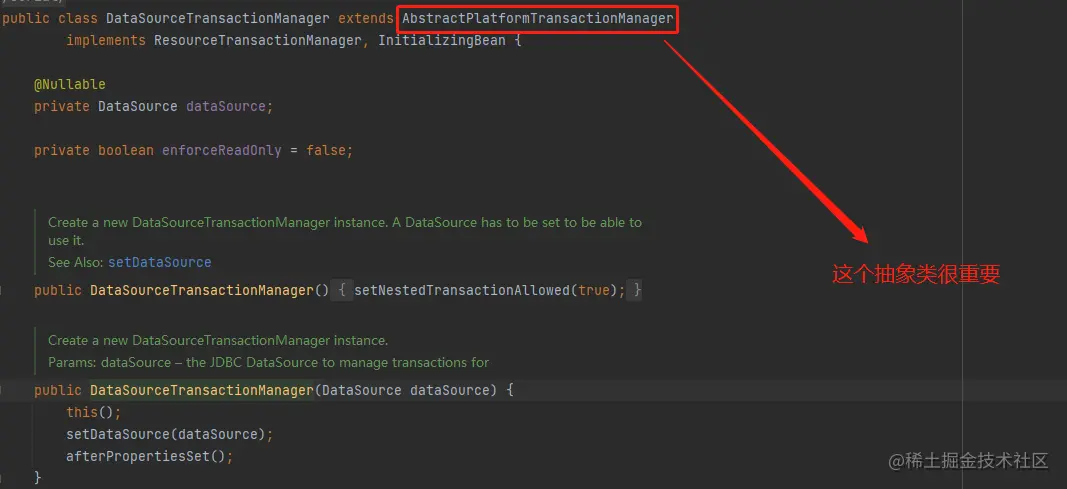Click the false literal assigned to enforceReadOnly
Viewport: 1067px width, 489px height.
tap(325, 150)
